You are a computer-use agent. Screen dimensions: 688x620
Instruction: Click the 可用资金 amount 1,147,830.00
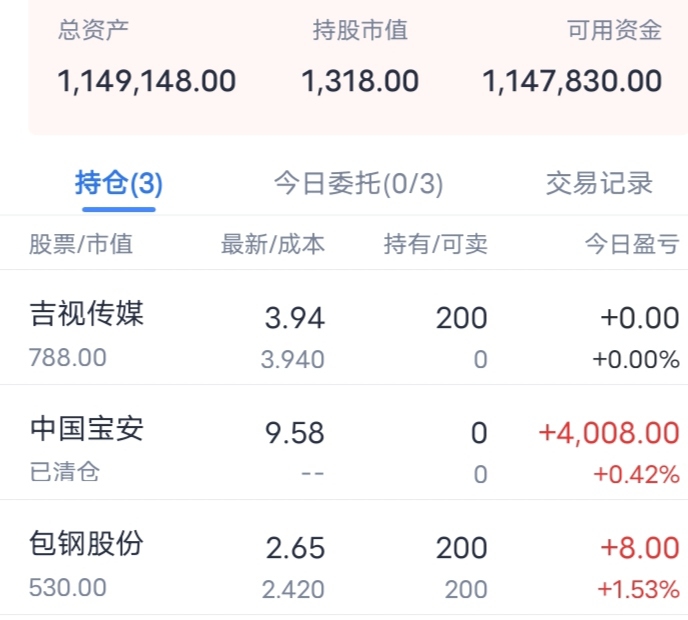(572, 81)
